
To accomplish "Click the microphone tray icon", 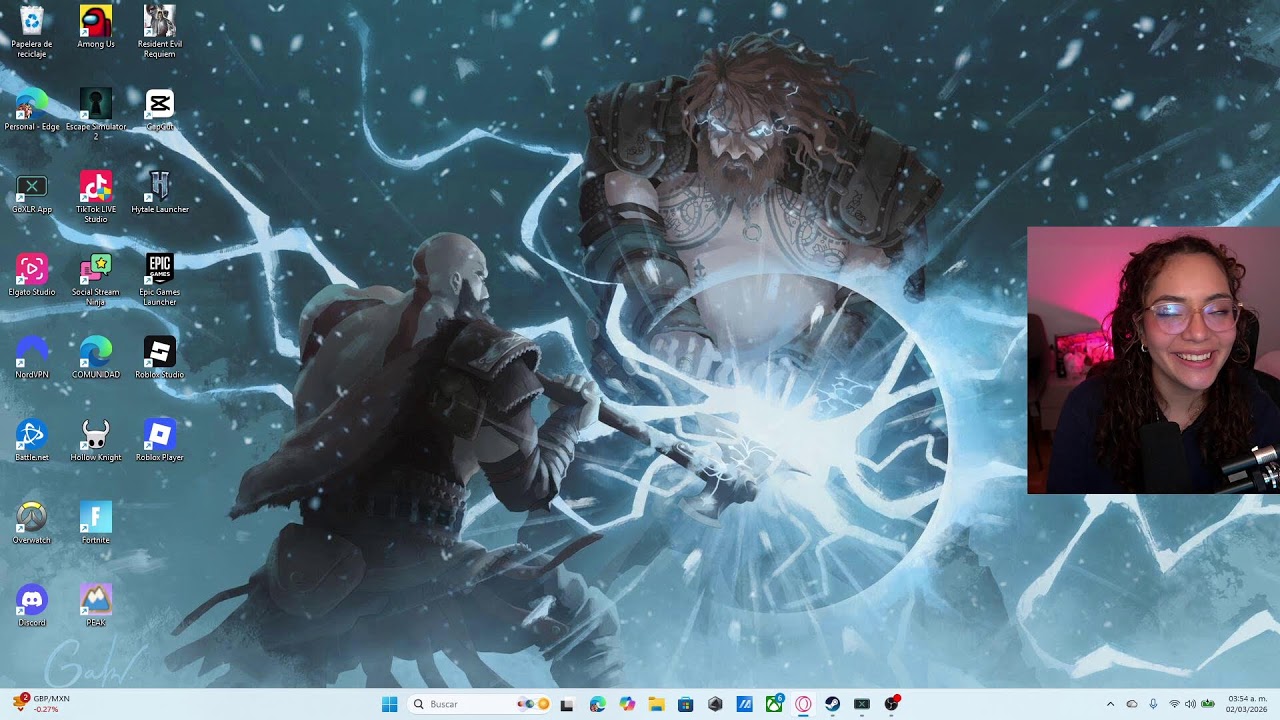I will 1153,704.
